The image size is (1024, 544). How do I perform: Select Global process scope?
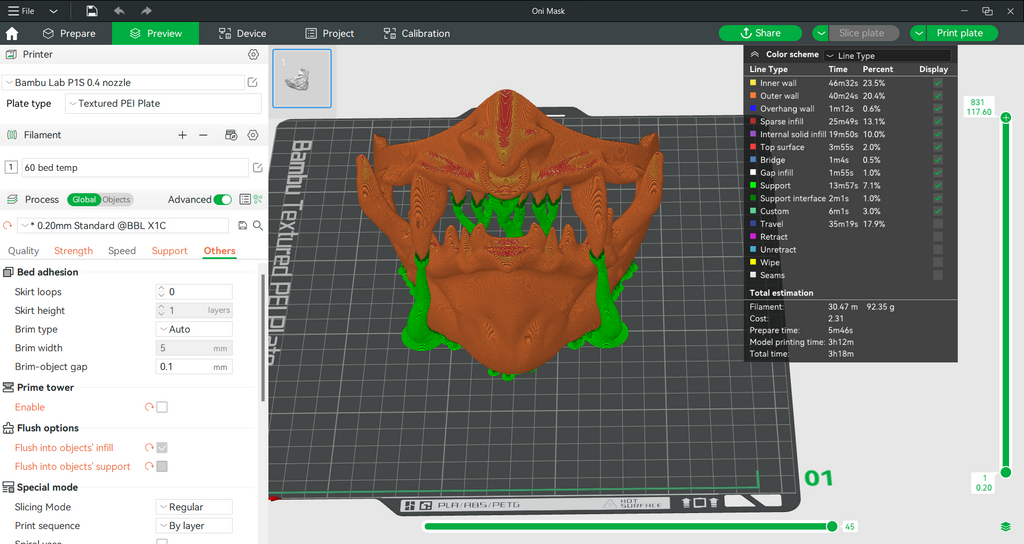(84, 200)
